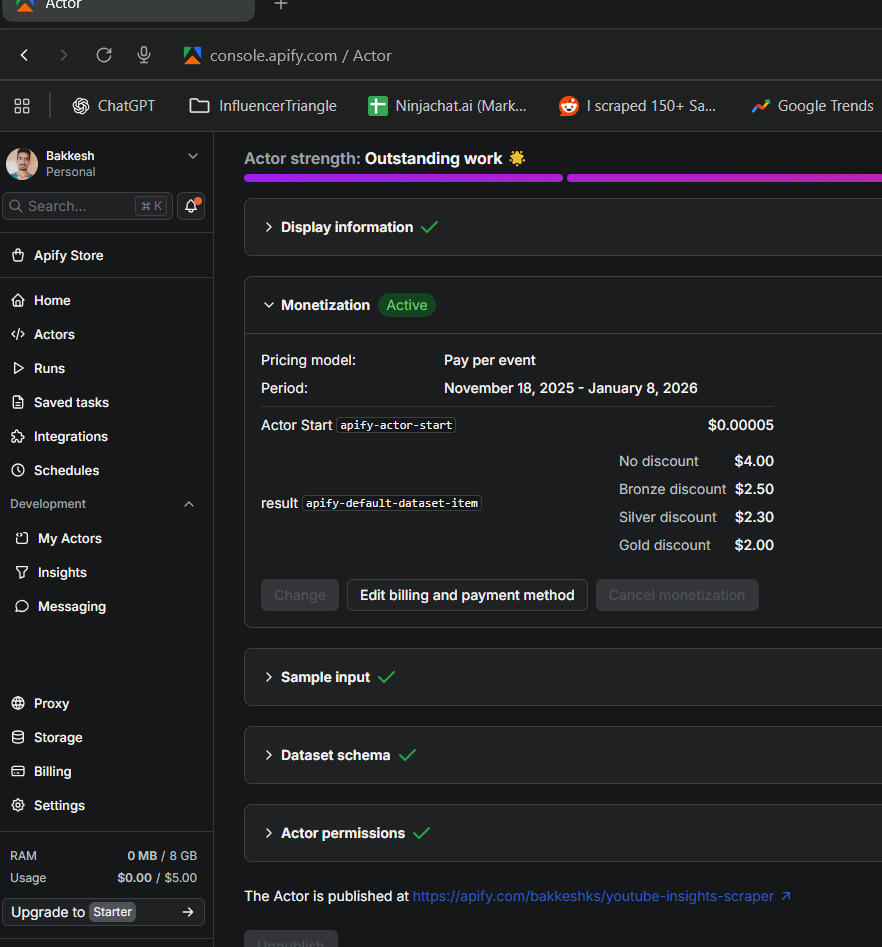Open the apps grid icon in bookmarks bar
The image size is (882, 947).
[x=22, y=106]
